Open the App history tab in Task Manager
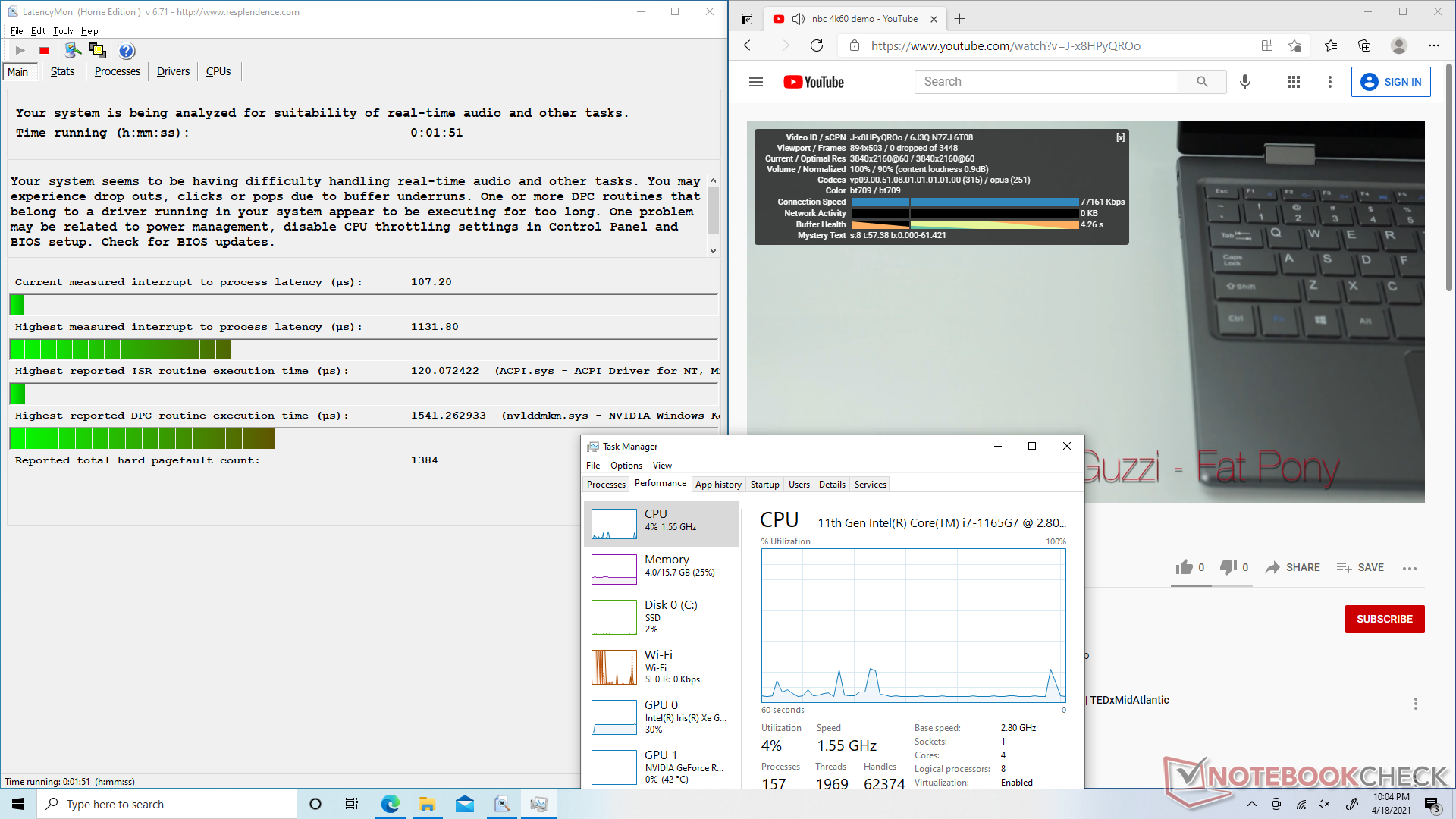 point(717,485)
